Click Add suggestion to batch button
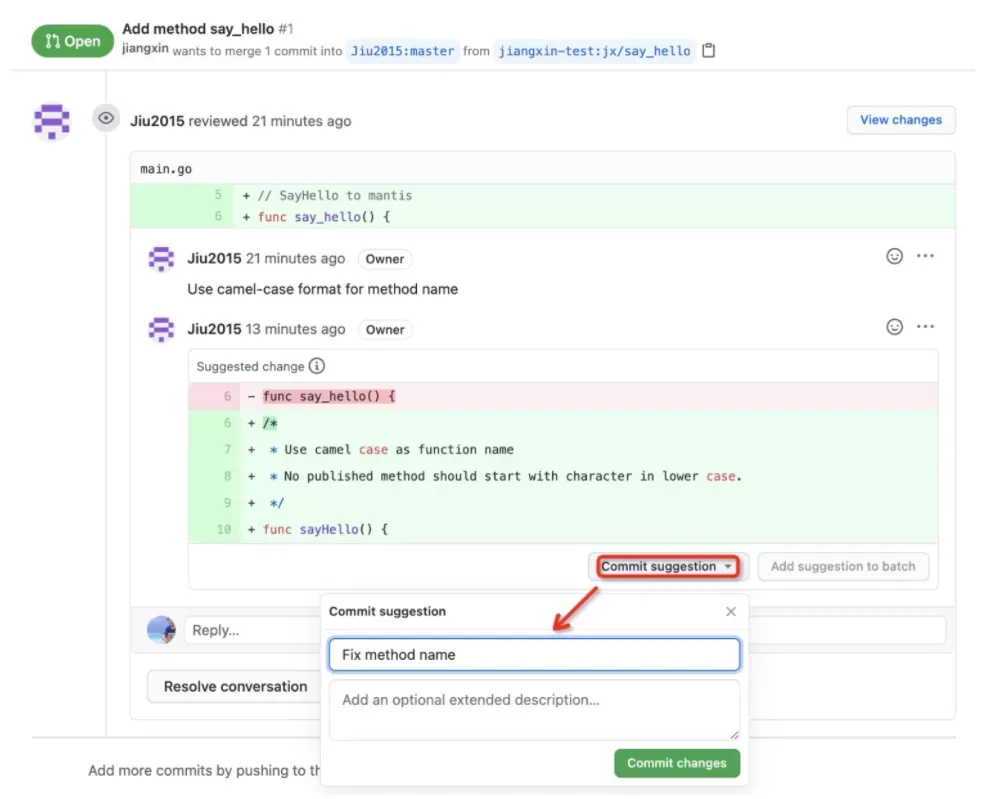This screenshot has width=986, height=799. 843,567
